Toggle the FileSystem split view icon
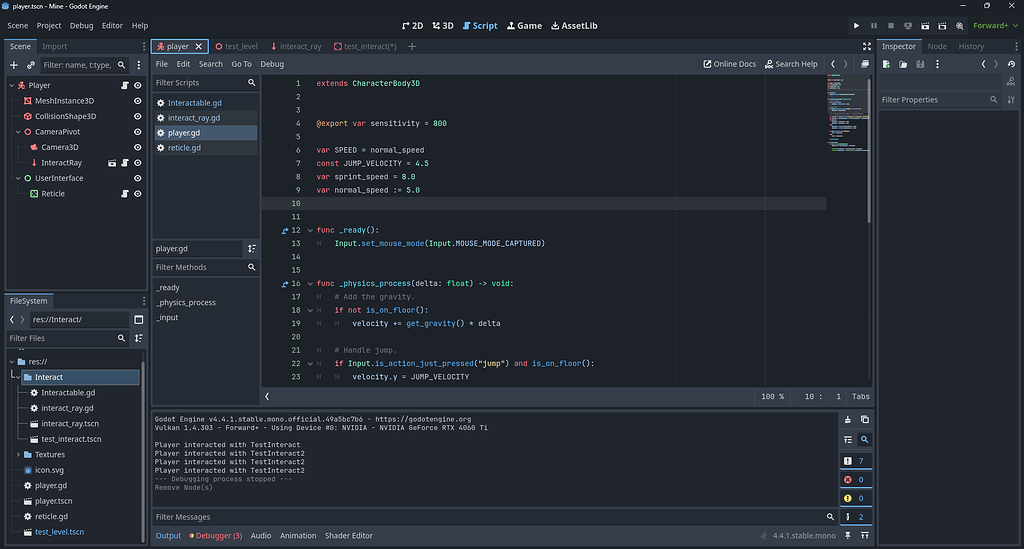1024x549 pixels. (x=138, y=320)
